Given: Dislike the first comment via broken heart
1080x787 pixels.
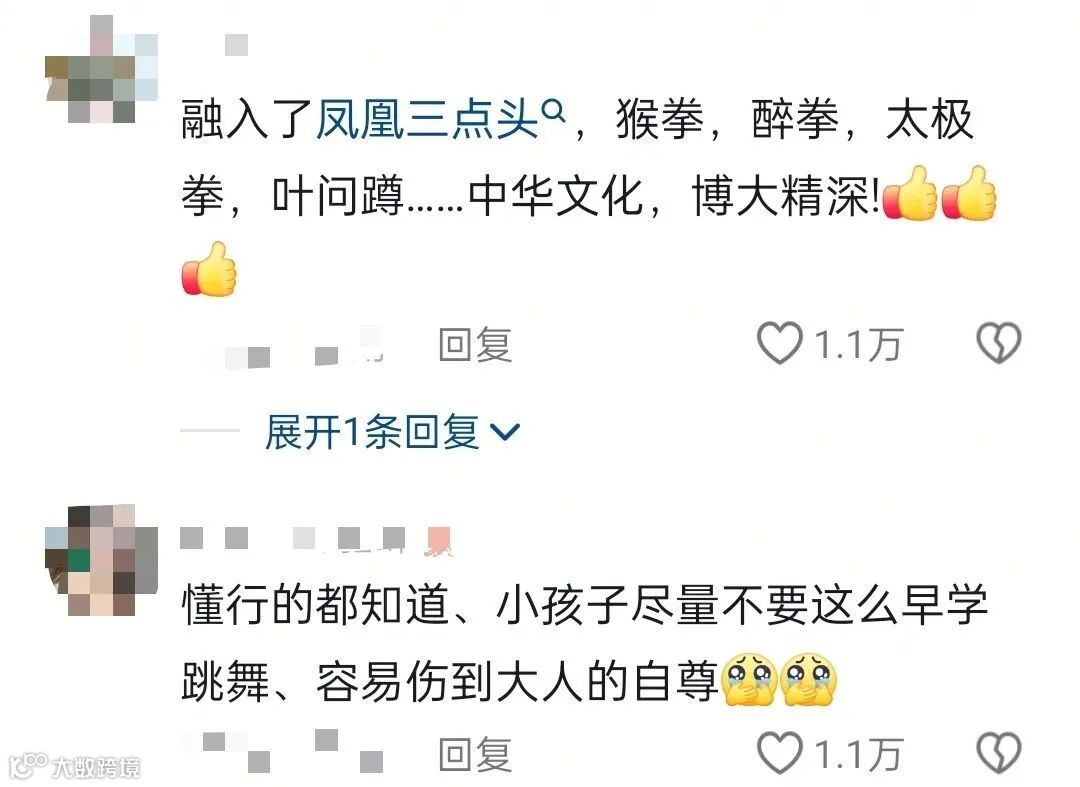Looking at the screenshot, I should pos(999,343).
